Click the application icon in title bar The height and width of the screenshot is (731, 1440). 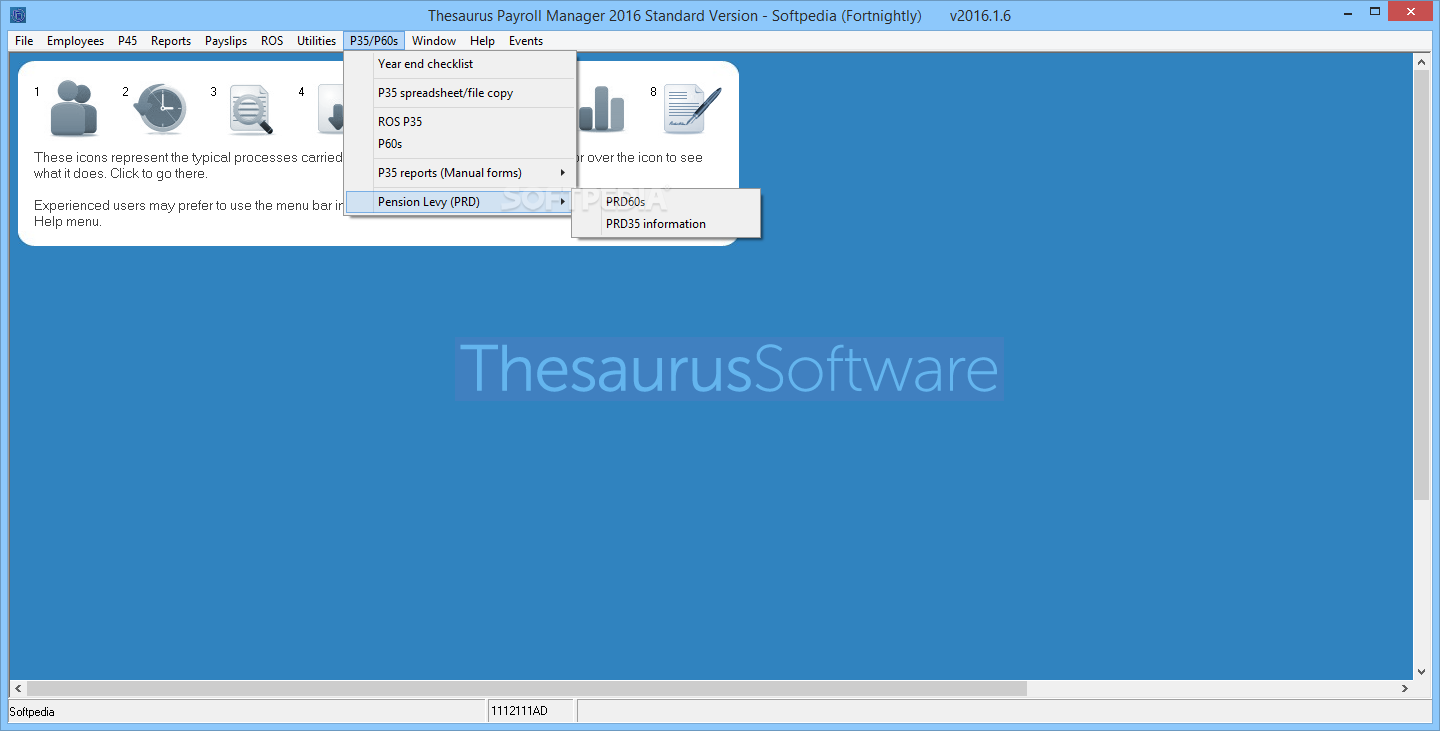(18, 15)
